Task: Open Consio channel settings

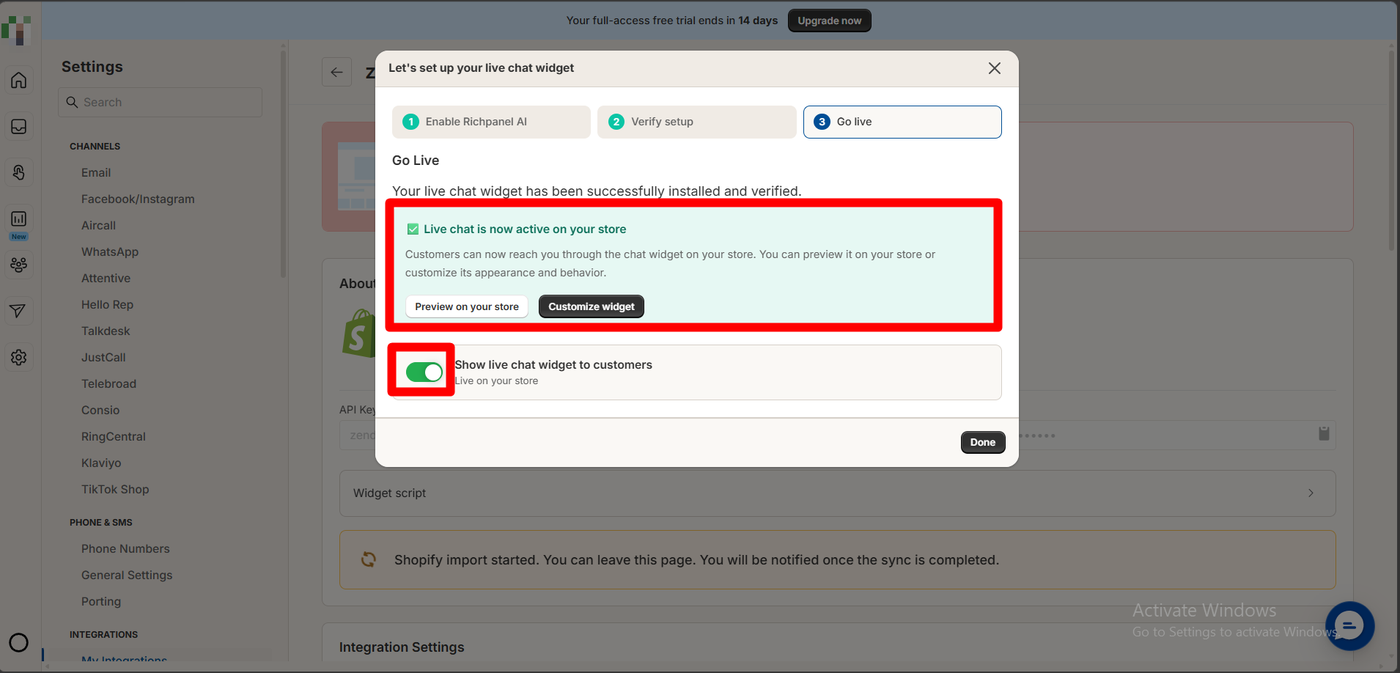Action: (x=100, y=410)
